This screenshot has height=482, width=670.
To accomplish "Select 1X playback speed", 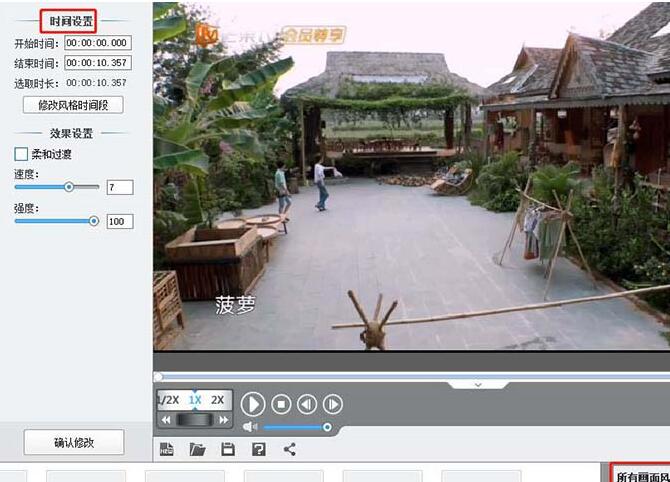I will (195, 400).
